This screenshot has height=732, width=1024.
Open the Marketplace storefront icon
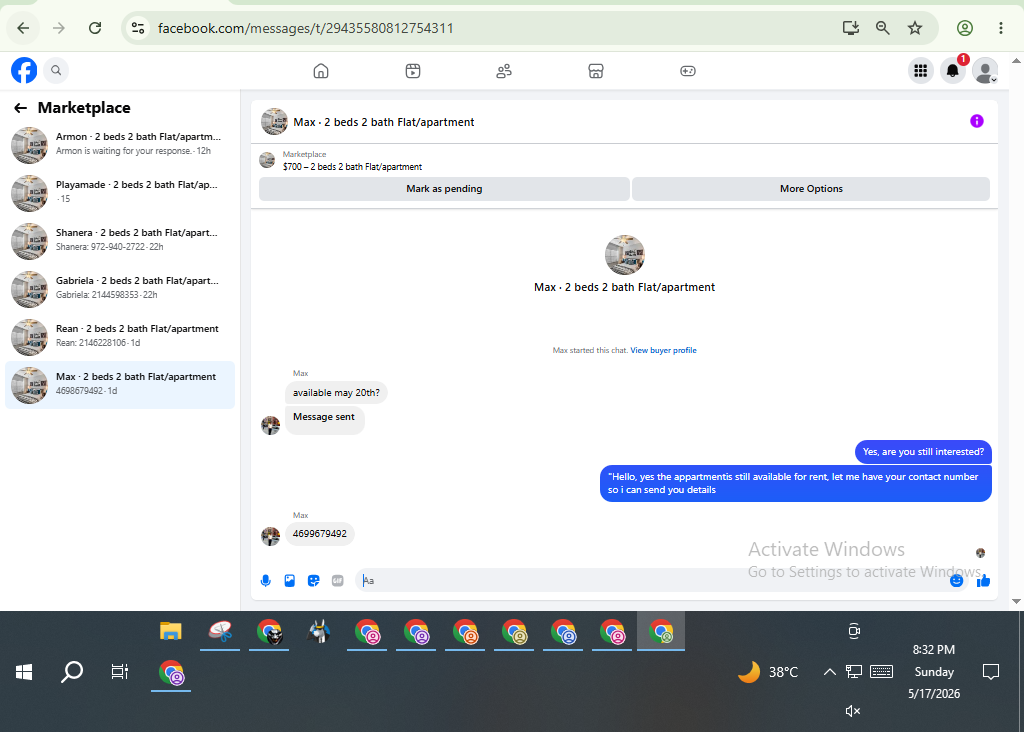pyautogui.click(x=596, y=71)
